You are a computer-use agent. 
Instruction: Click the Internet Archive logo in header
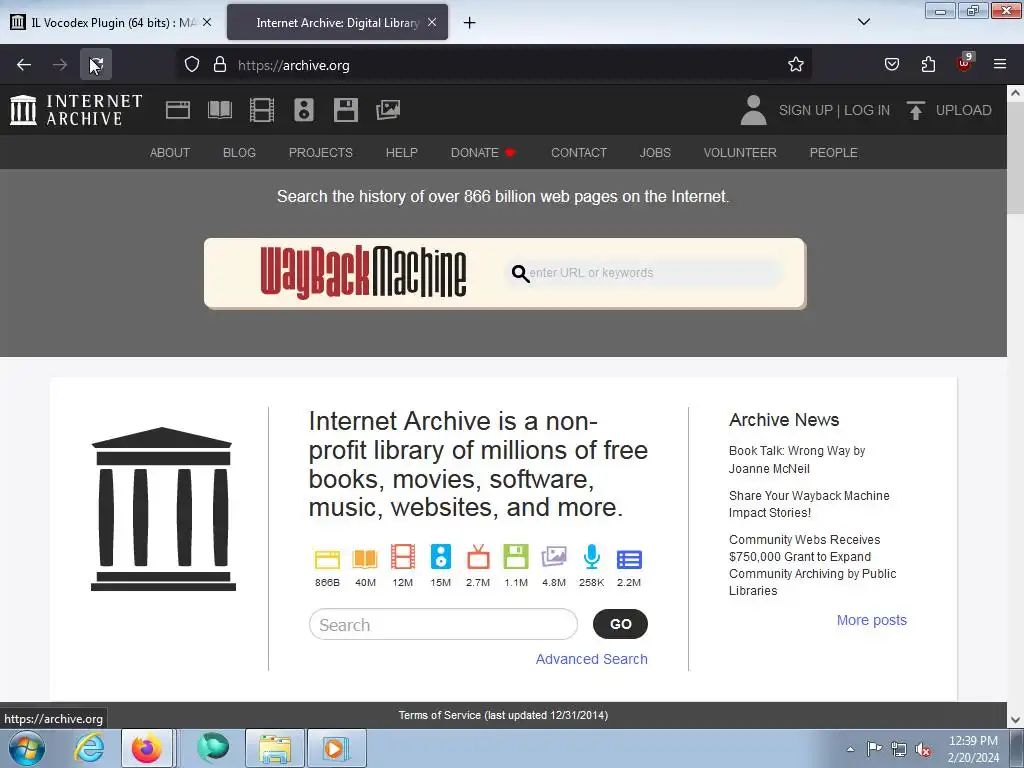click(x=76, y=110)
